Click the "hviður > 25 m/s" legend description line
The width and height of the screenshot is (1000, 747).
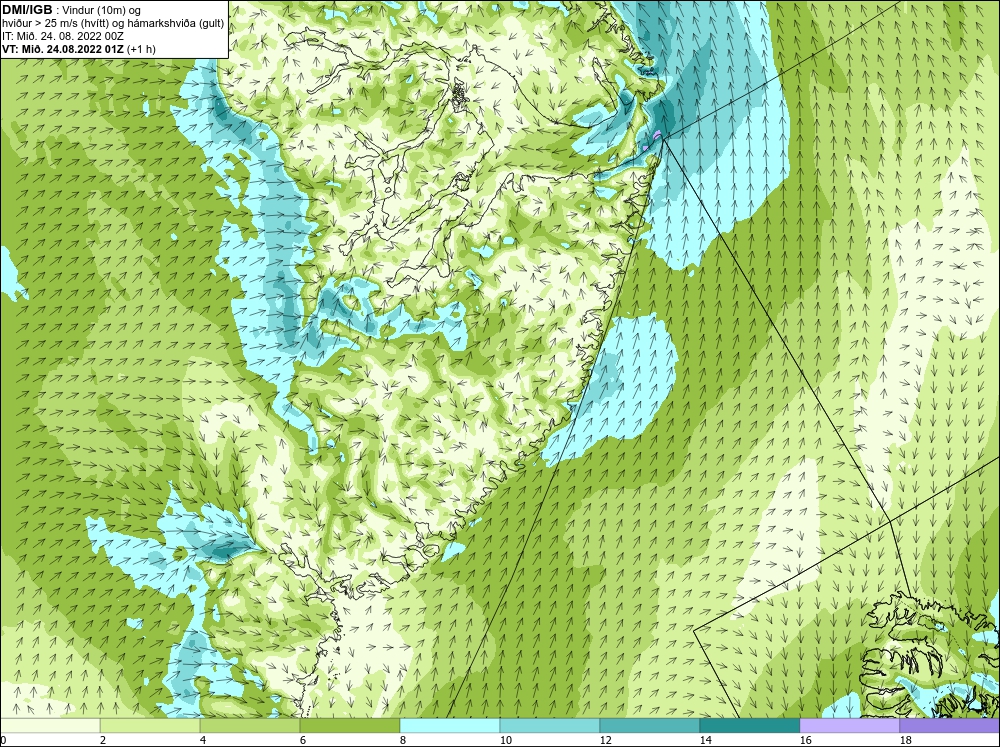(113, 23)
